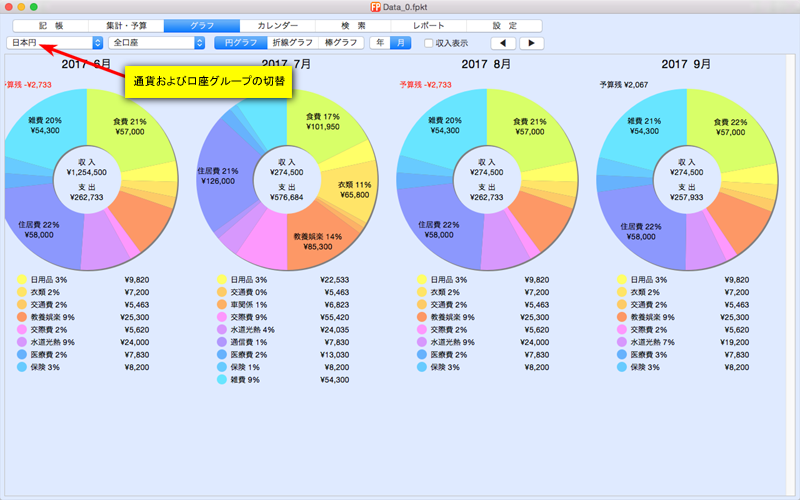
Task: Click the 2017 8月 chart heading
Action: point(486,64)
